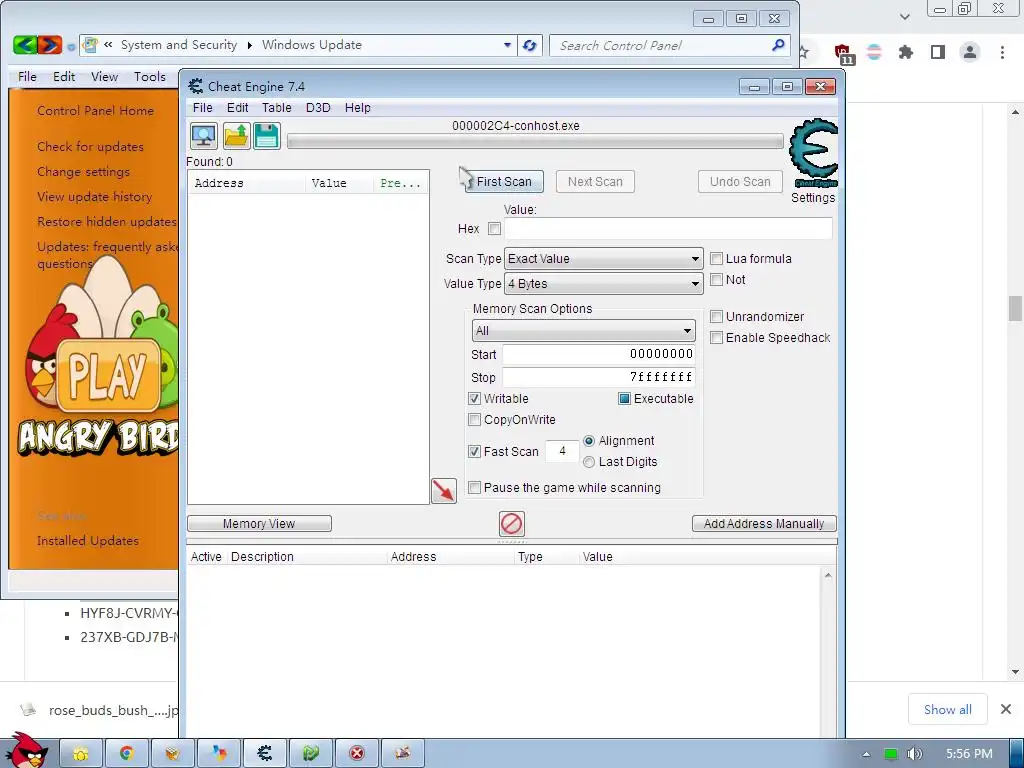Click the yellow flower taskbar icon
This screenshot has width=1024, height=768.
pyautogui.click(x=81, y=753)
